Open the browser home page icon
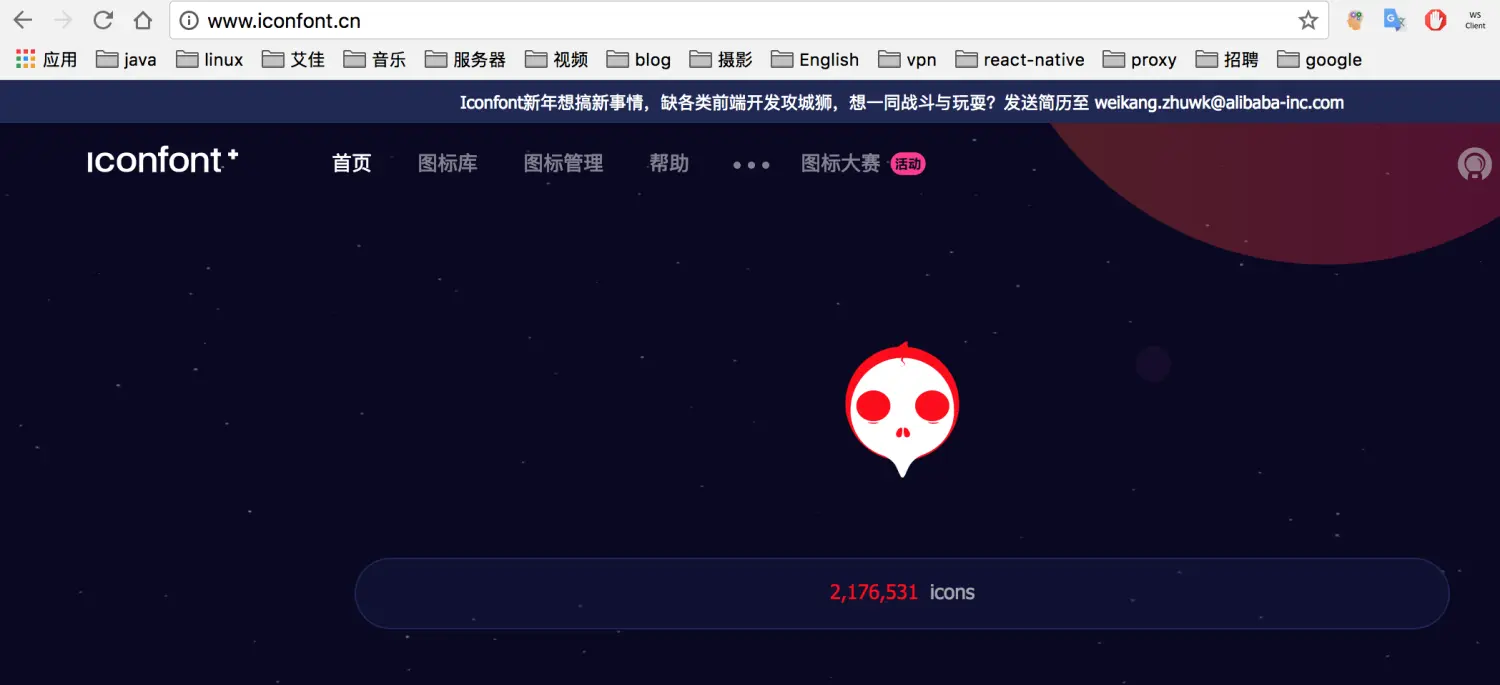The image size is (1500, 685). (143, 20)
